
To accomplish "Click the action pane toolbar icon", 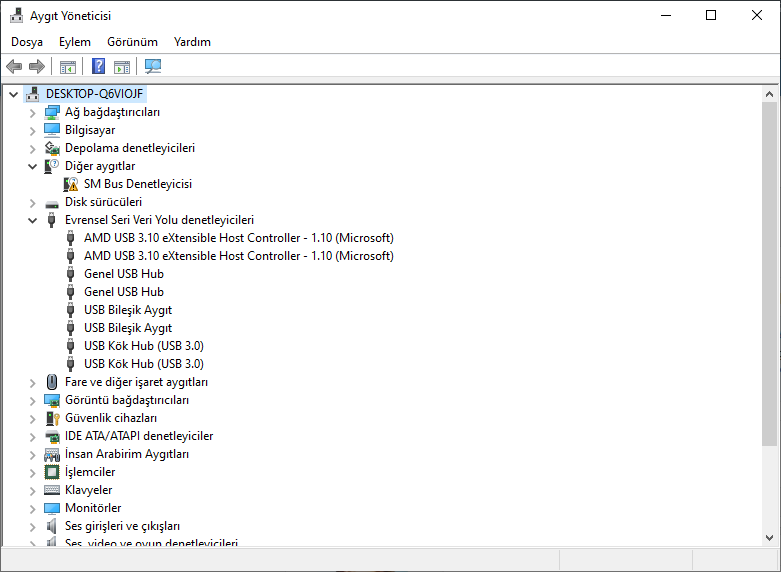I will click(122, 66).
